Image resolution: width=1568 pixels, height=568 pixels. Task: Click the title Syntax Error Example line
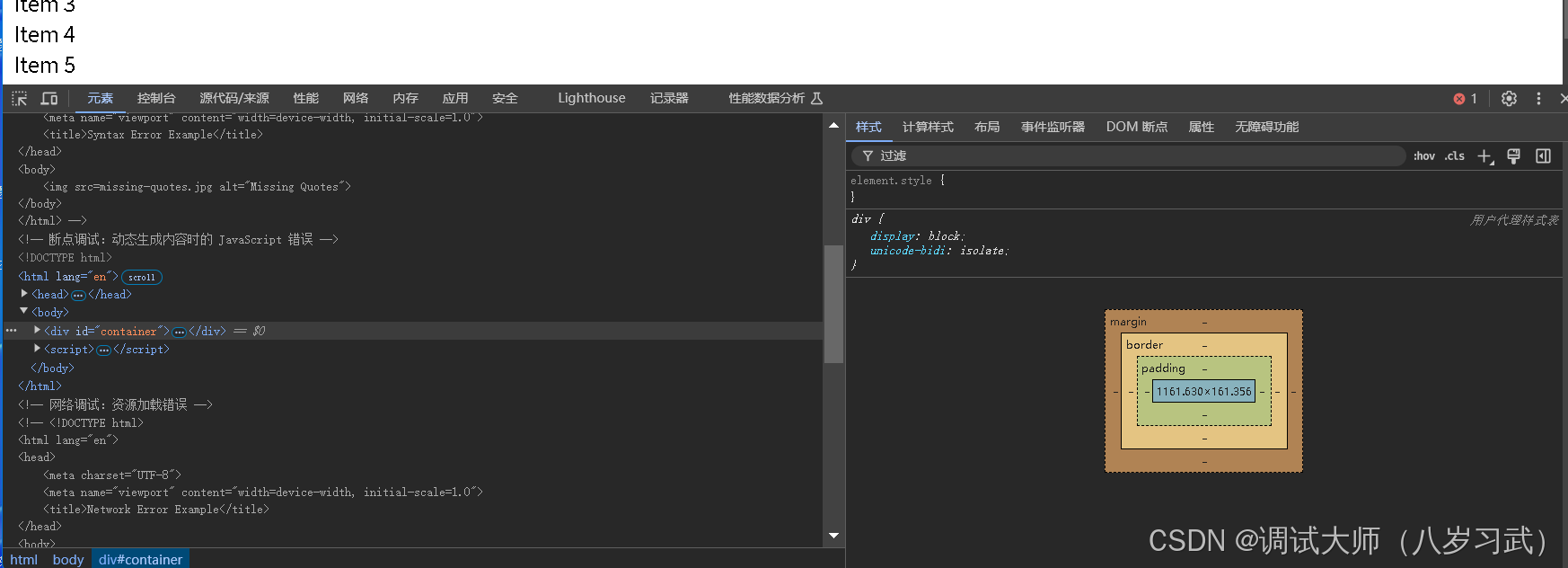(154, 135)
